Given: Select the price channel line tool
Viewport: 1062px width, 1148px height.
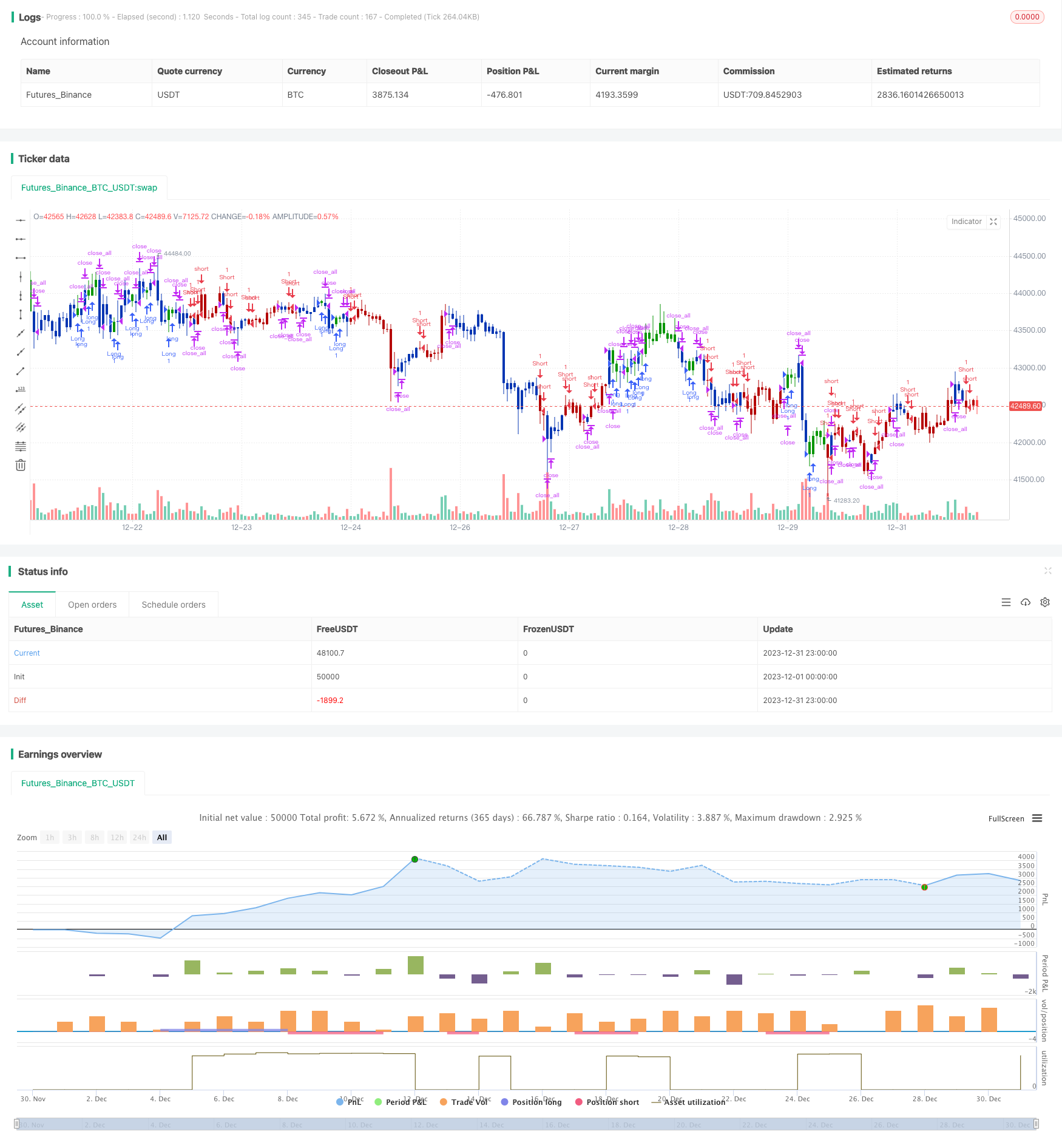Looking at the screenshot, I should (x=21, y=409).
